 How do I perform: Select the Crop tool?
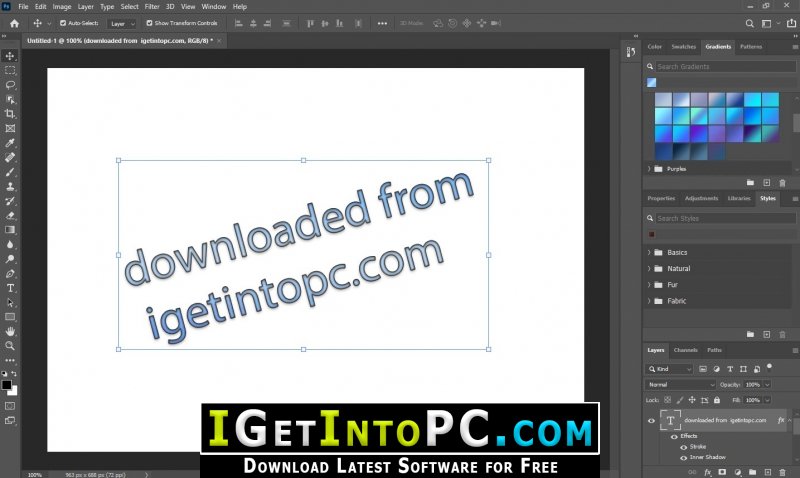pos(10,114)
